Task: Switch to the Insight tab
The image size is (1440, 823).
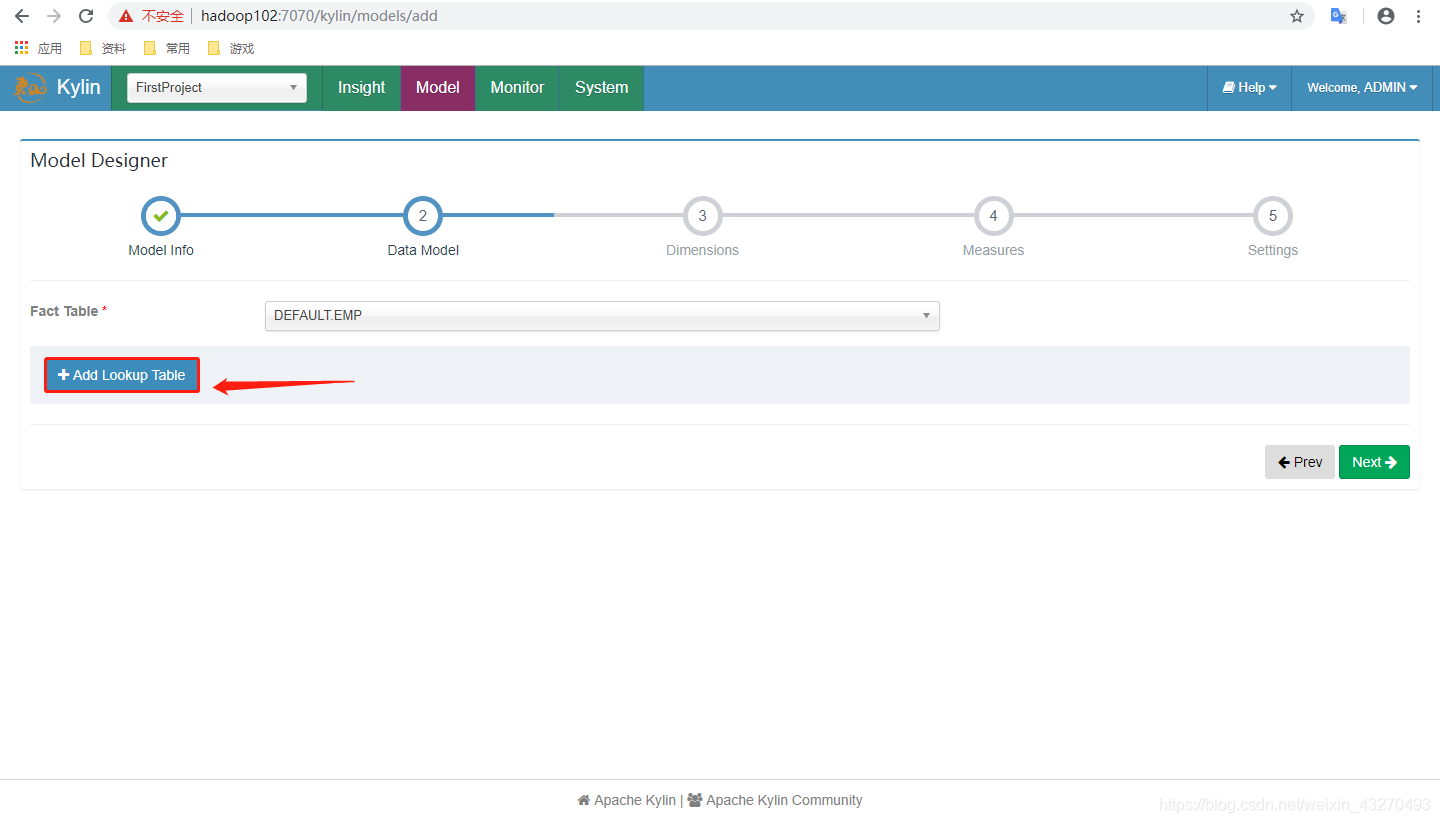Action: click(x=361, y=88)
